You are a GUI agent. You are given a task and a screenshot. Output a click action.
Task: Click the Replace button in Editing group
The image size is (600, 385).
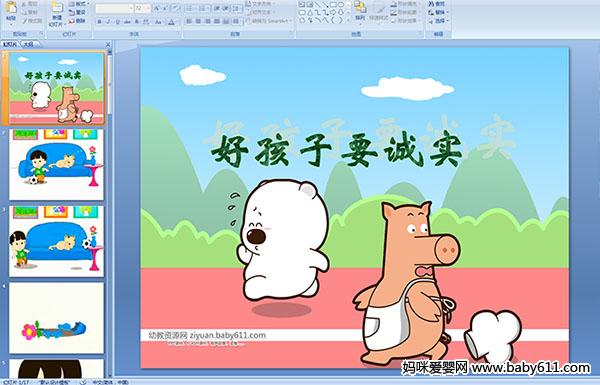point(438,12)
